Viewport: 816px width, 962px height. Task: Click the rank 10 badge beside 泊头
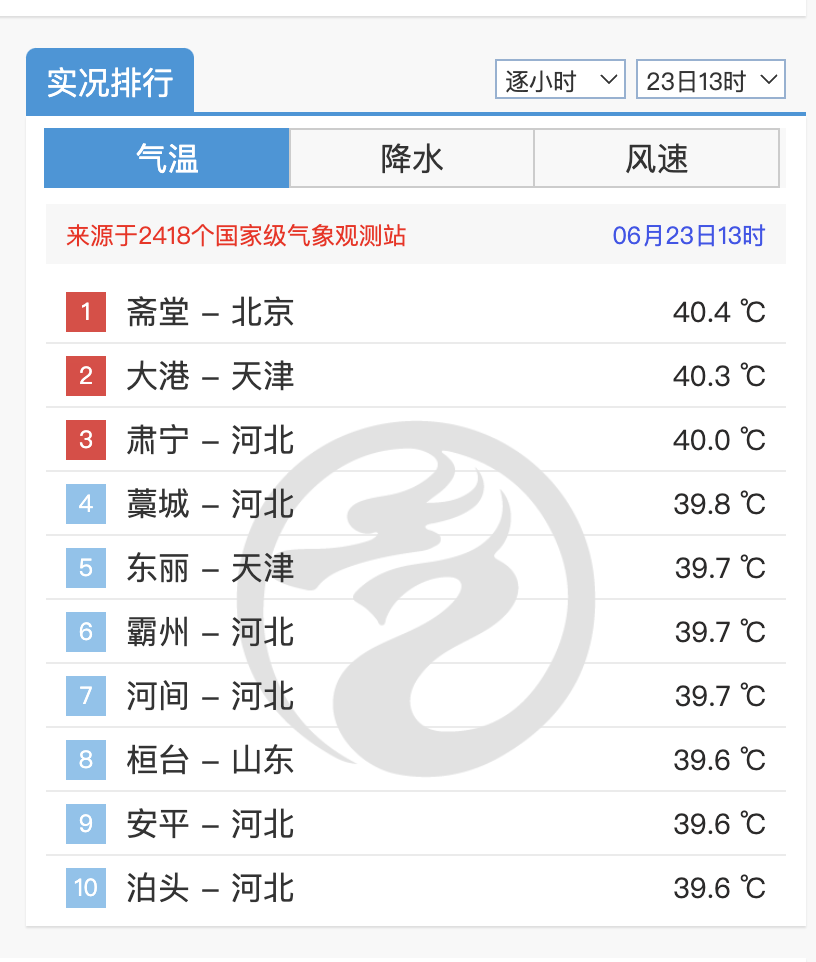point(85,888)
